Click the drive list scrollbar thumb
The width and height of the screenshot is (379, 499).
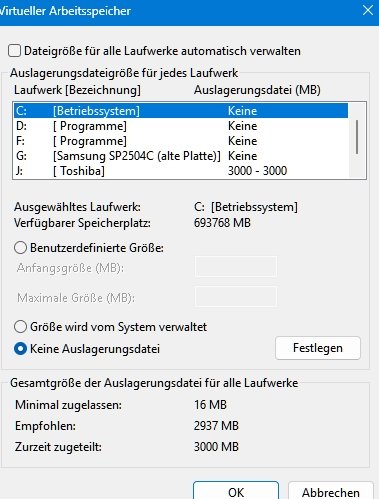[357, 137]
